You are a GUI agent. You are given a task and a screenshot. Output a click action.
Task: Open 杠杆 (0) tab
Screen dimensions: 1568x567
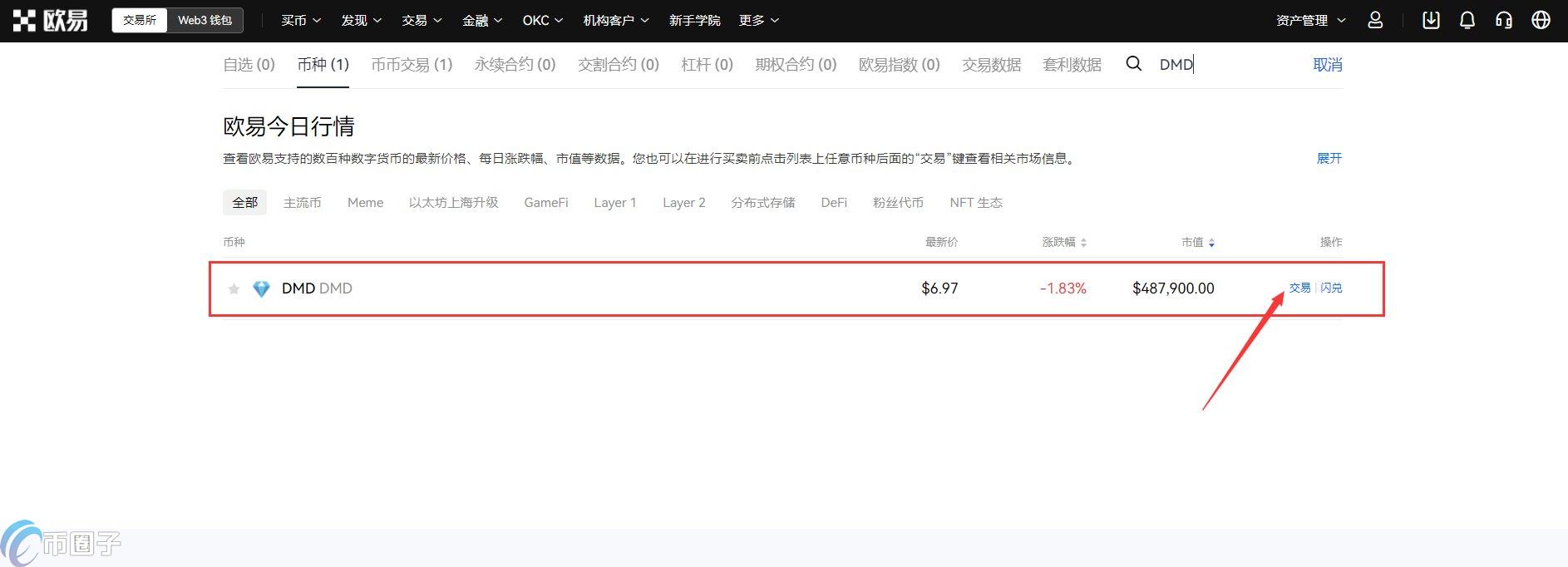click(707, 64)
